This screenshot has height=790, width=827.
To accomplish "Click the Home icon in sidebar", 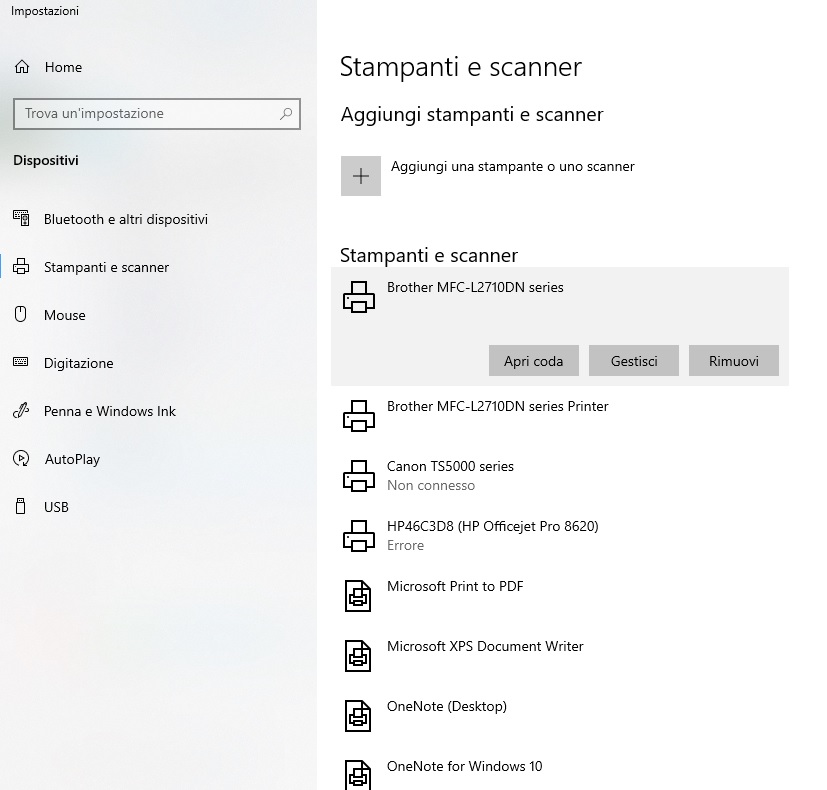I will tap(22, 66).
